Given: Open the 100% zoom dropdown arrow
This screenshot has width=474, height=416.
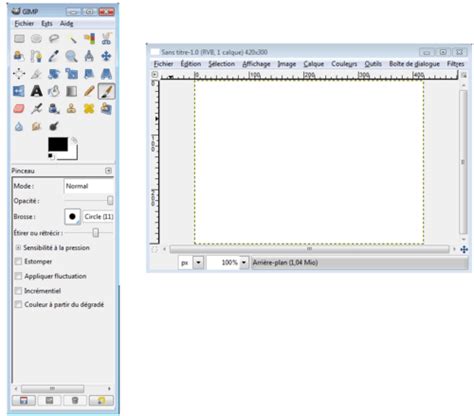Looking at the screenshot, I should 244,263.
